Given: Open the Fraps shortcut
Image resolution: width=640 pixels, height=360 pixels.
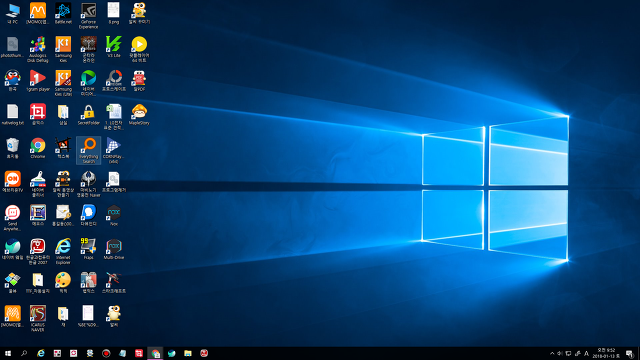Looking at the screenshot, I should pyautogui.click(x=89, y=249).
